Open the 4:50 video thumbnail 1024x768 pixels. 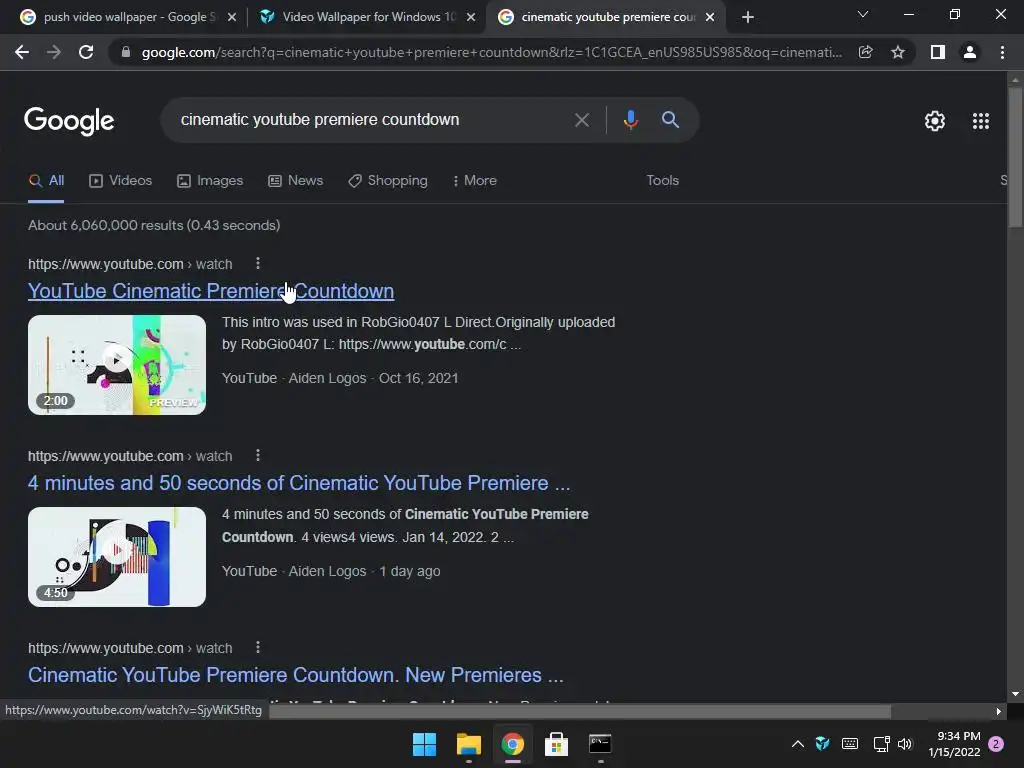pos(117,557)
